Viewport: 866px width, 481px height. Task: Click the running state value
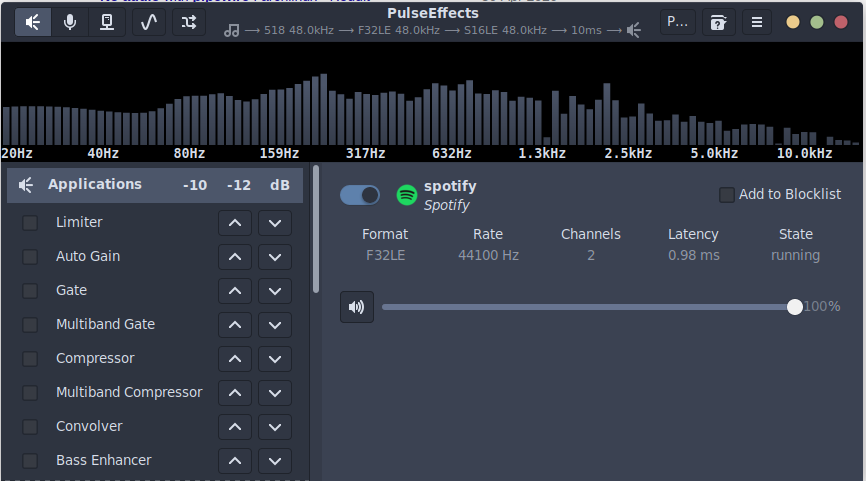click(x=795, y=256)
